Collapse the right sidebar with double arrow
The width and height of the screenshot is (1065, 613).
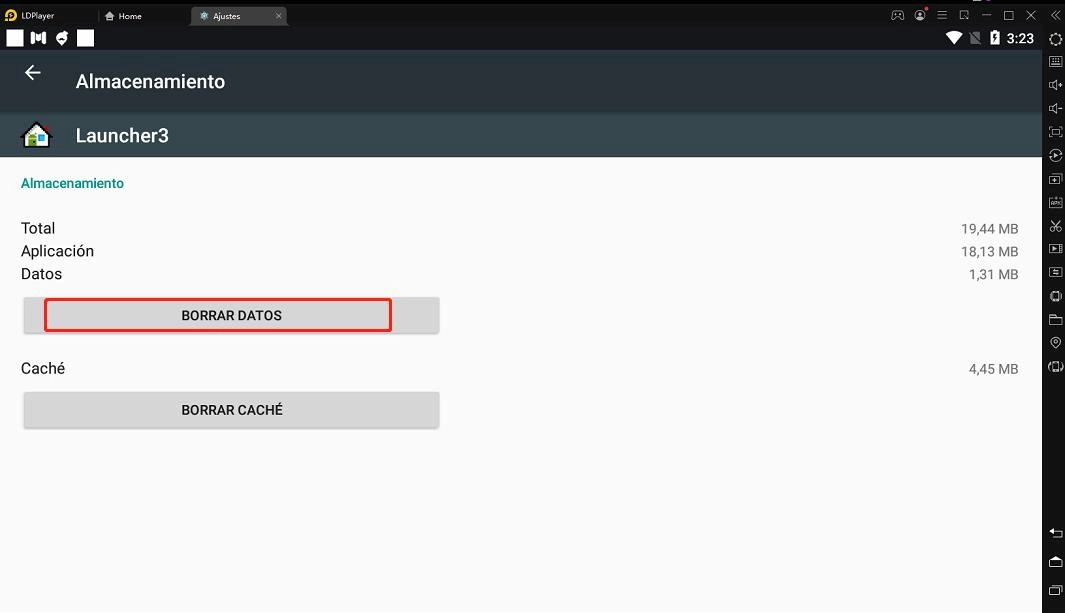1055,15
